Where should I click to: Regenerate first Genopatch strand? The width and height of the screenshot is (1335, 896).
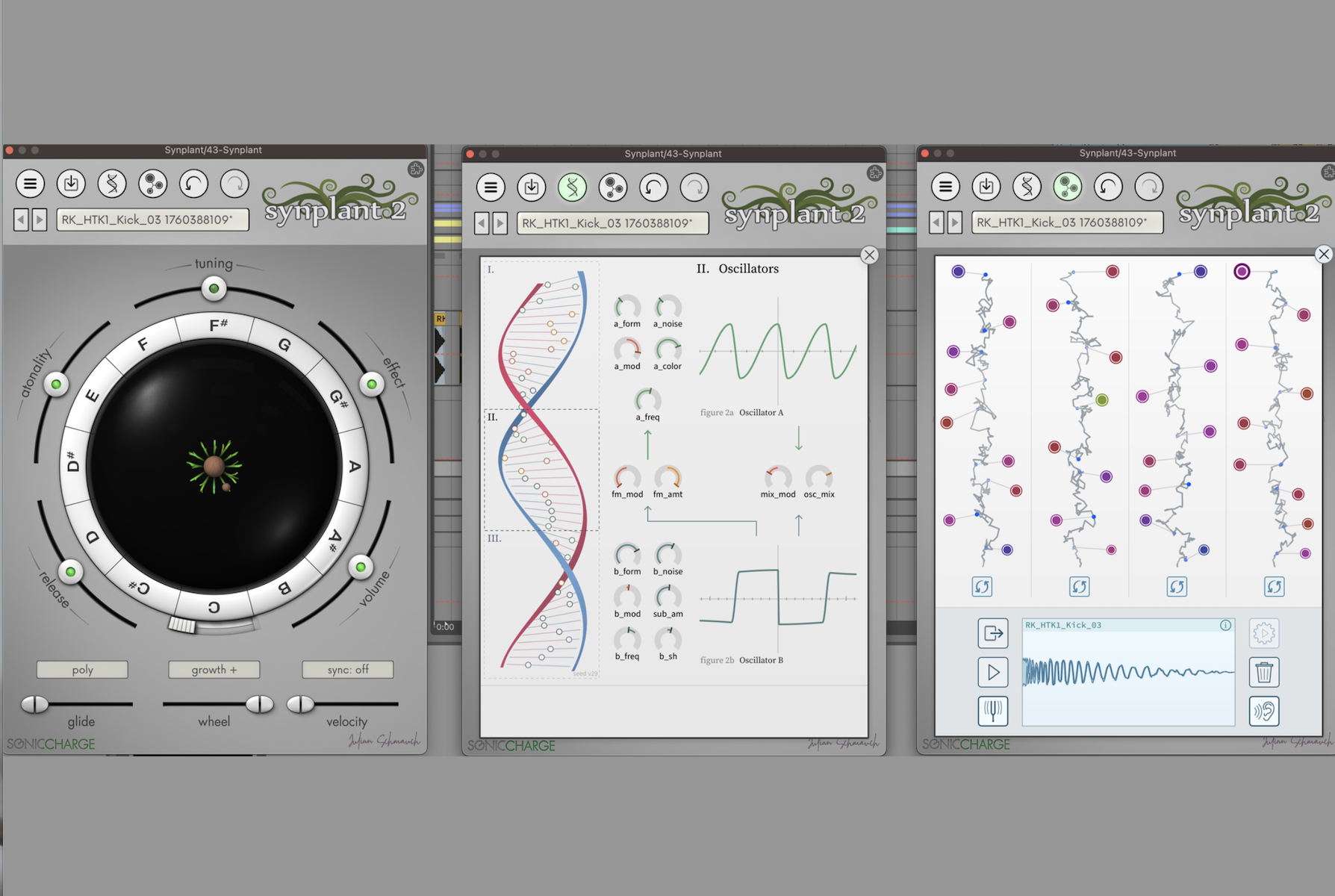click(x=982, y=587)
